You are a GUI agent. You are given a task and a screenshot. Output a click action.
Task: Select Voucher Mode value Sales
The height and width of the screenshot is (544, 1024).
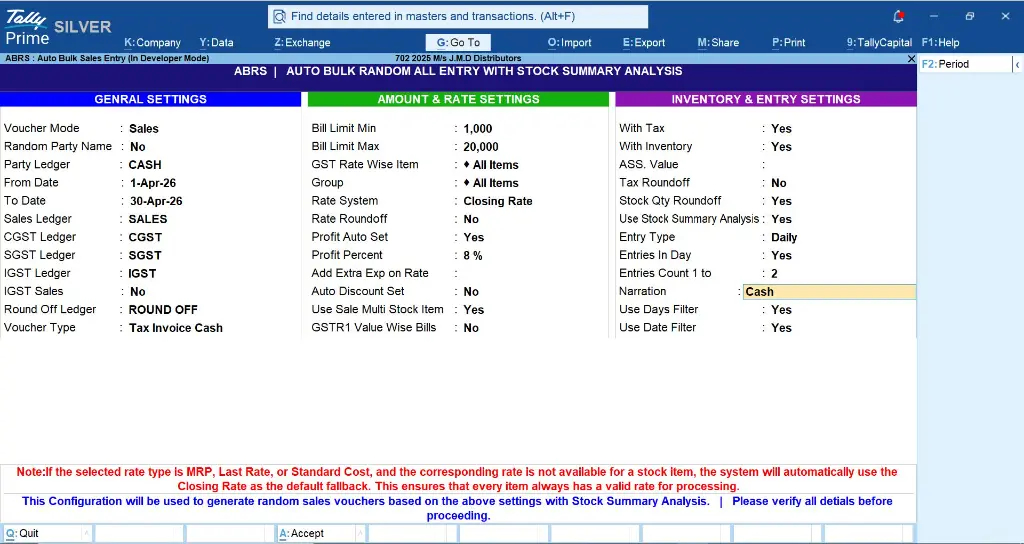pyautogui.click(x=144, y=129)
